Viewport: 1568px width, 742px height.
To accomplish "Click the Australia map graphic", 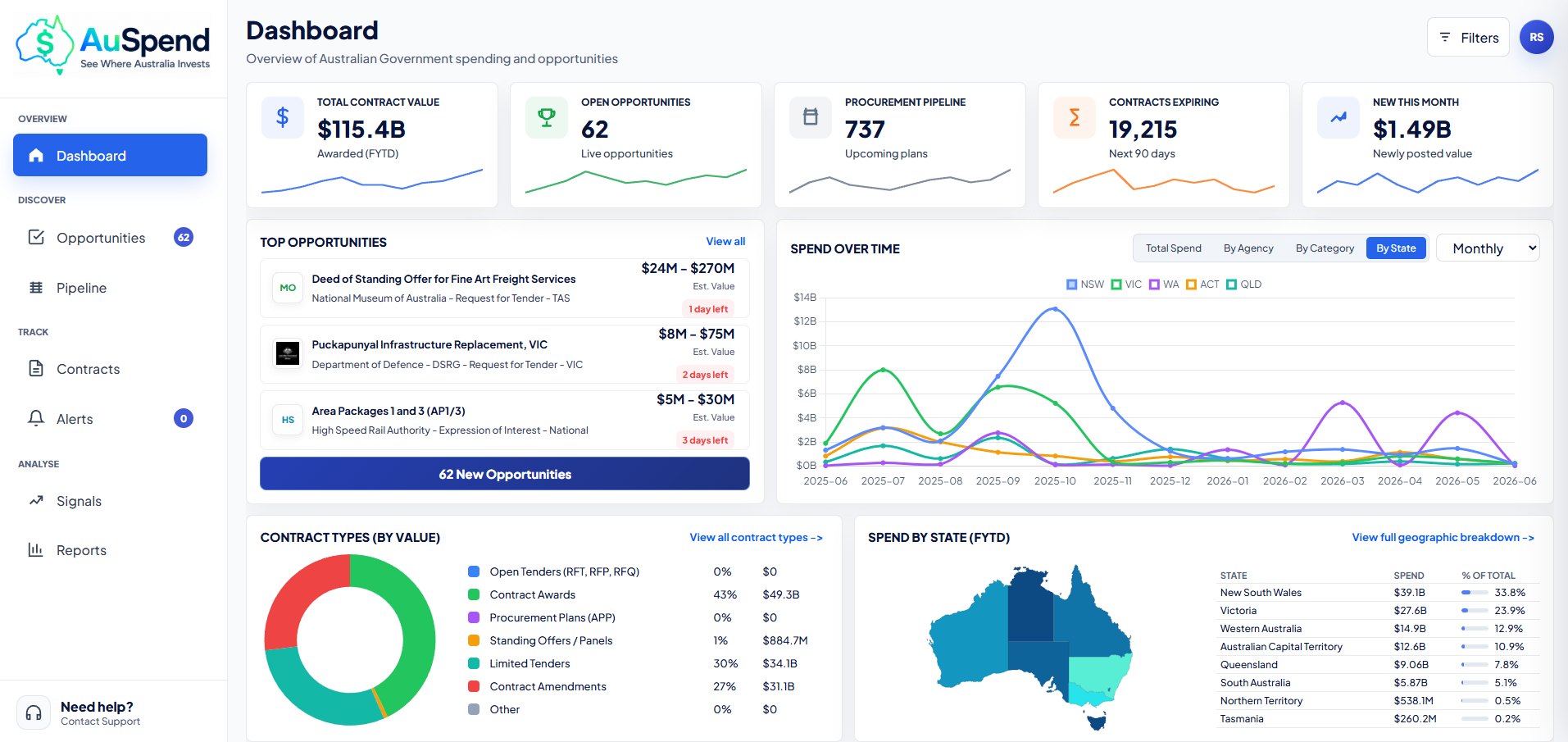I will click(1030, 646).
